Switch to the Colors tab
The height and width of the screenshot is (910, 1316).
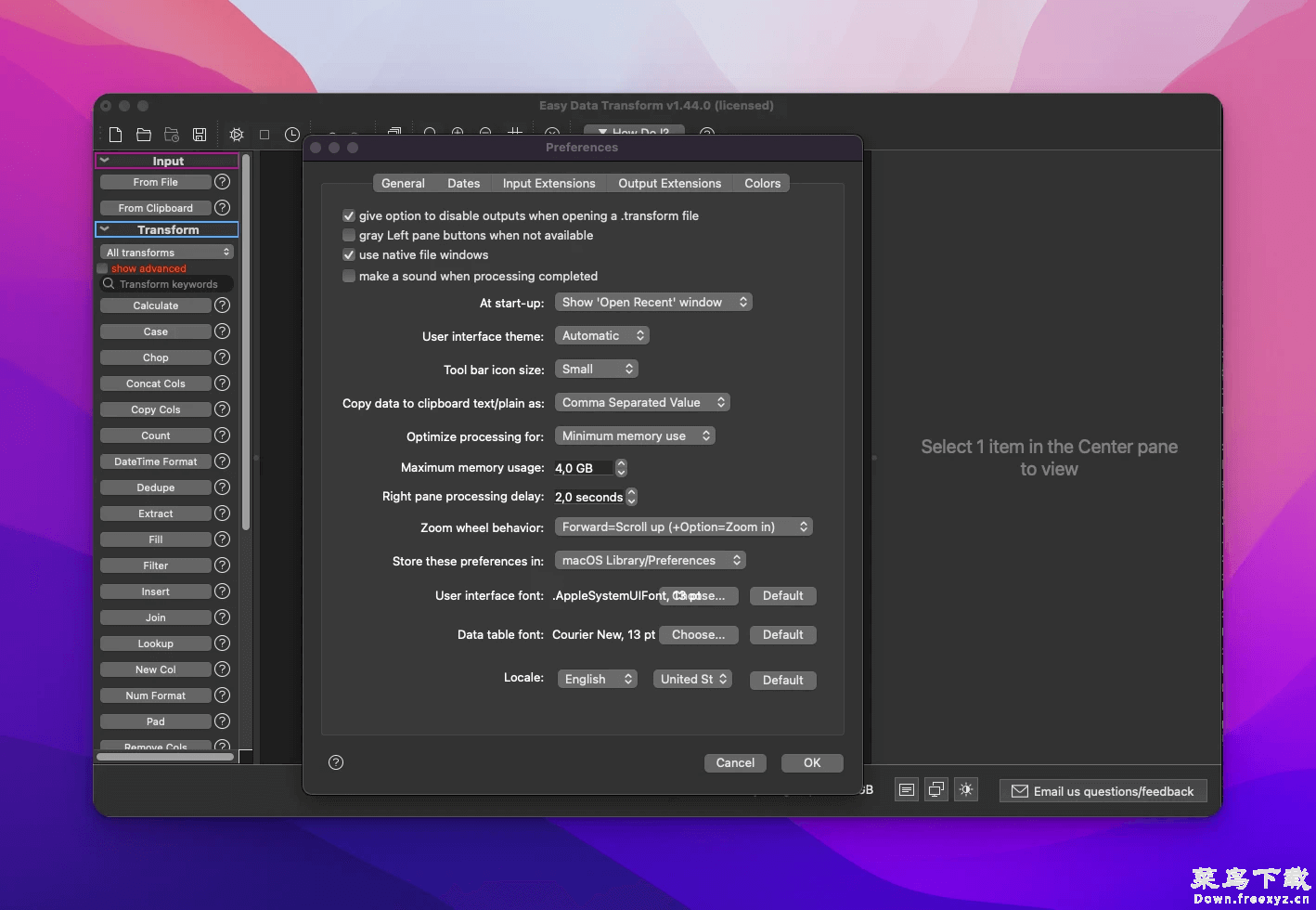(762, 183)
